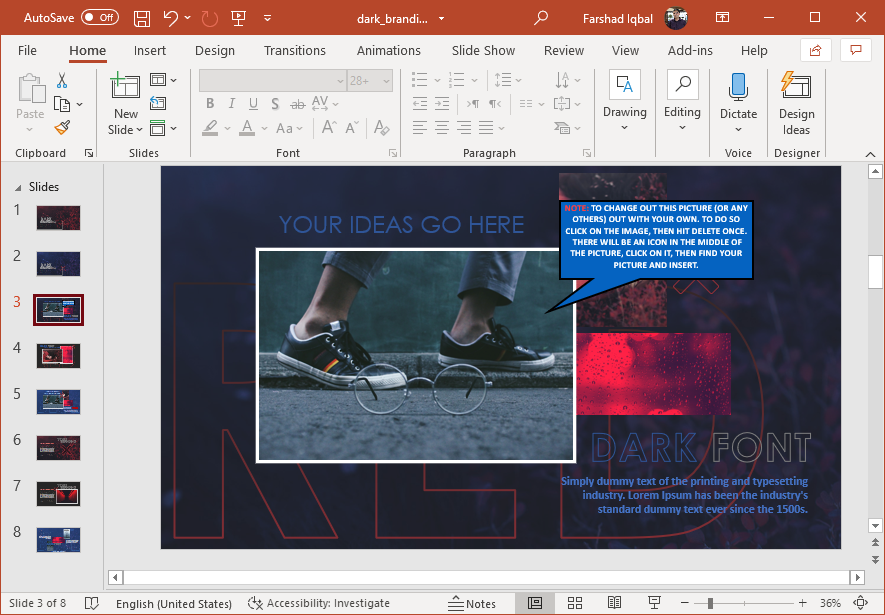Open the Transitions tab
The image size is (885, 615).
pos(294,50)
